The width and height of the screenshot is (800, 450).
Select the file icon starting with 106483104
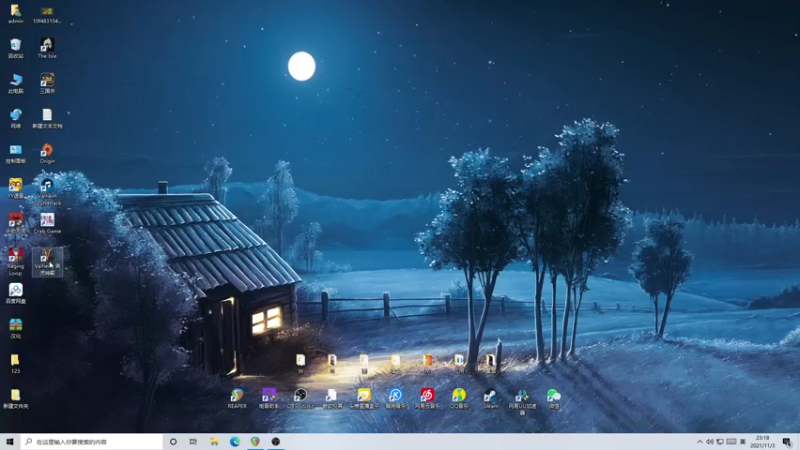pyautogui.click(x=47, y=14)
